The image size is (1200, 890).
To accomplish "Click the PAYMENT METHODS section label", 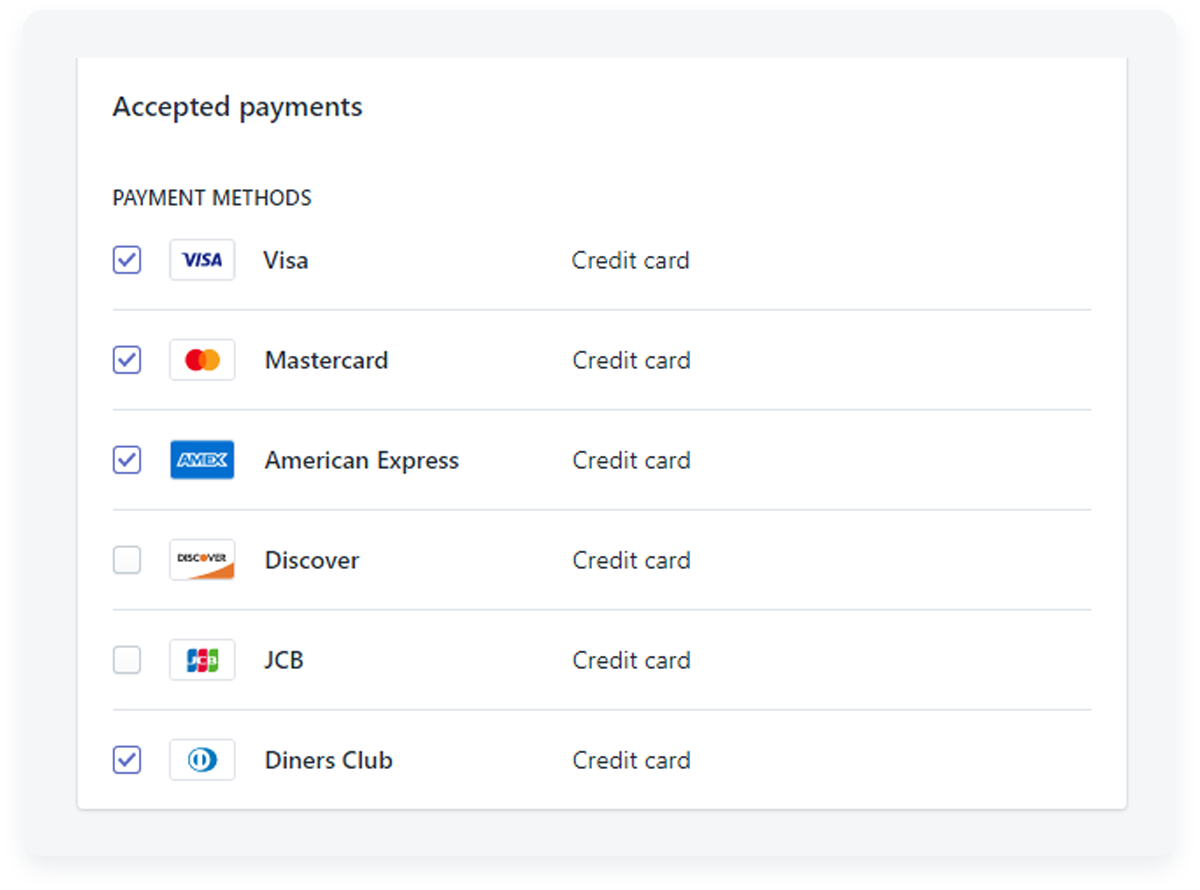I will tap(212, 198).
